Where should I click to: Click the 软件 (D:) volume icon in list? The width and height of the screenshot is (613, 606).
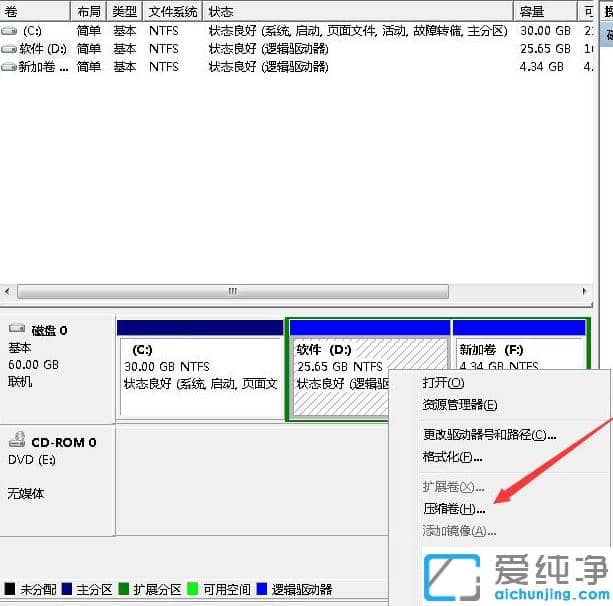coord(10,49)
